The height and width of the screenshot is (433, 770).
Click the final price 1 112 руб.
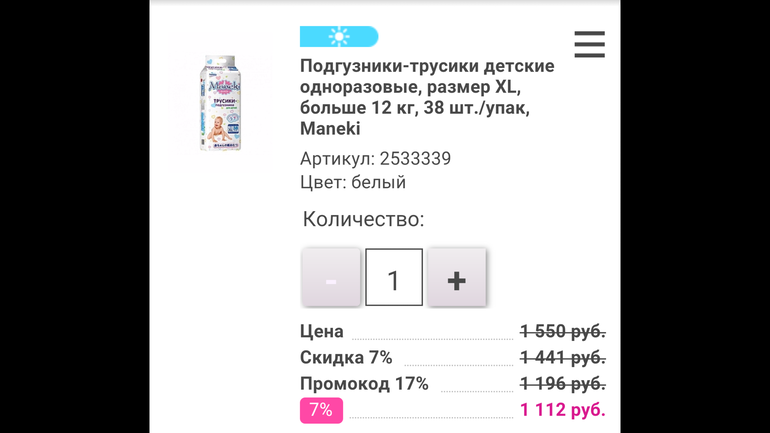coord(562,410)
